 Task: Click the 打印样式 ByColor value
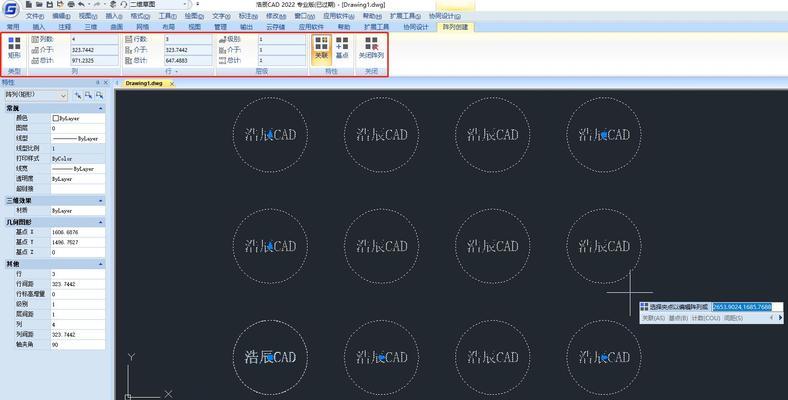click(x=77, y=158)
